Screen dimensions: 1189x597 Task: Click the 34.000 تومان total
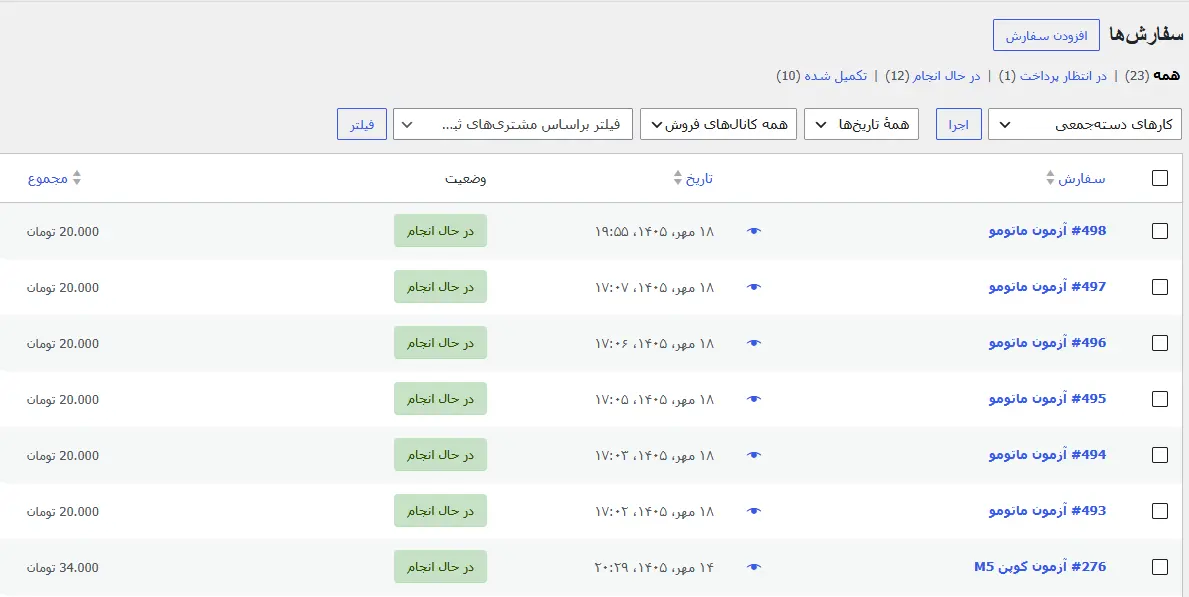63,567
